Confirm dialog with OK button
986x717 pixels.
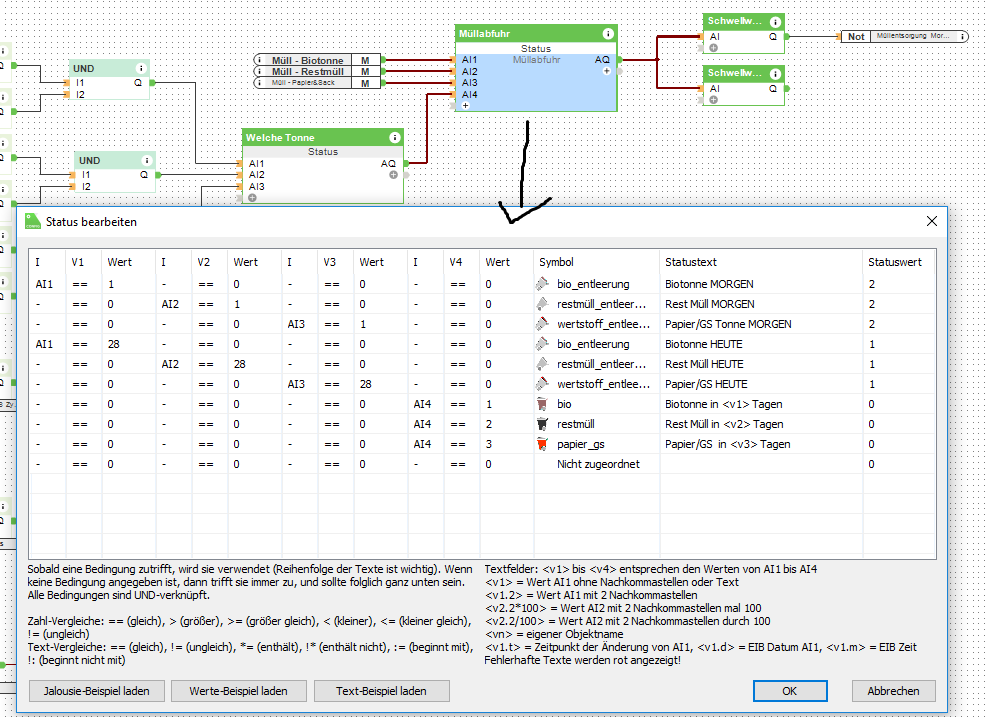click(x=790, y=691)
